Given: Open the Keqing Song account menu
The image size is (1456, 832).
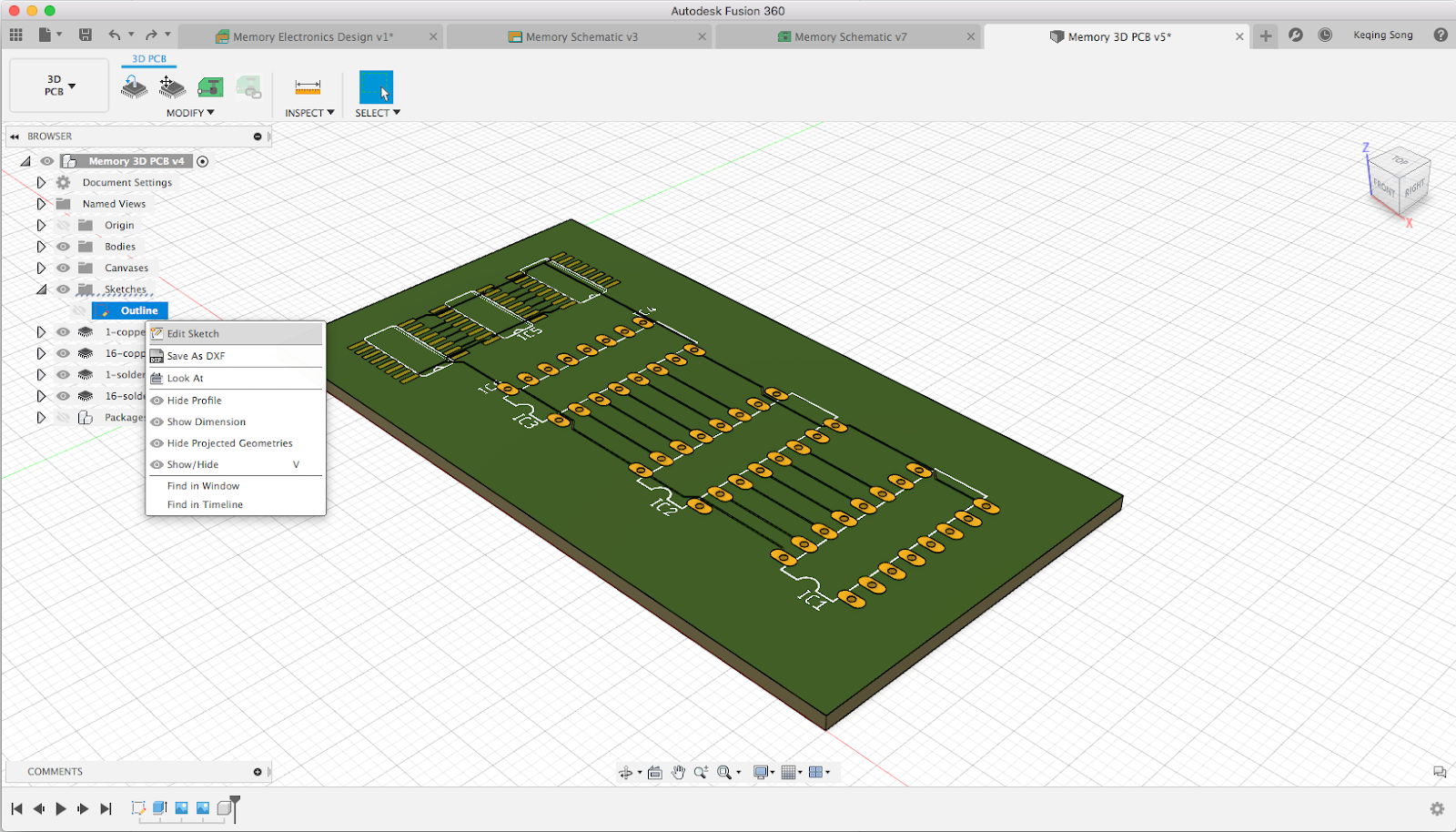Looking at the screenshot, I should [x=1382, y=35].
